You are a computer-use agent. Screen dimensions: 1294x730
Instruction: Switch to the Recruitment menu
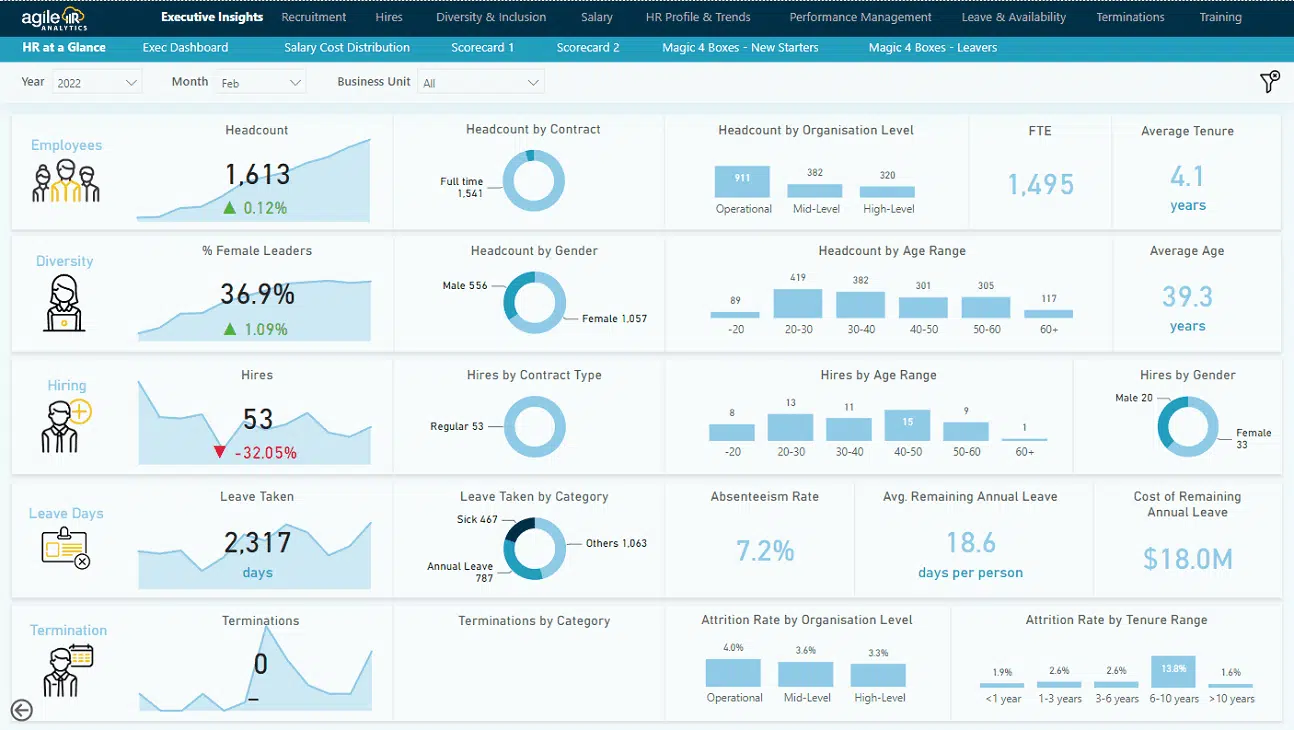[313, 17]
